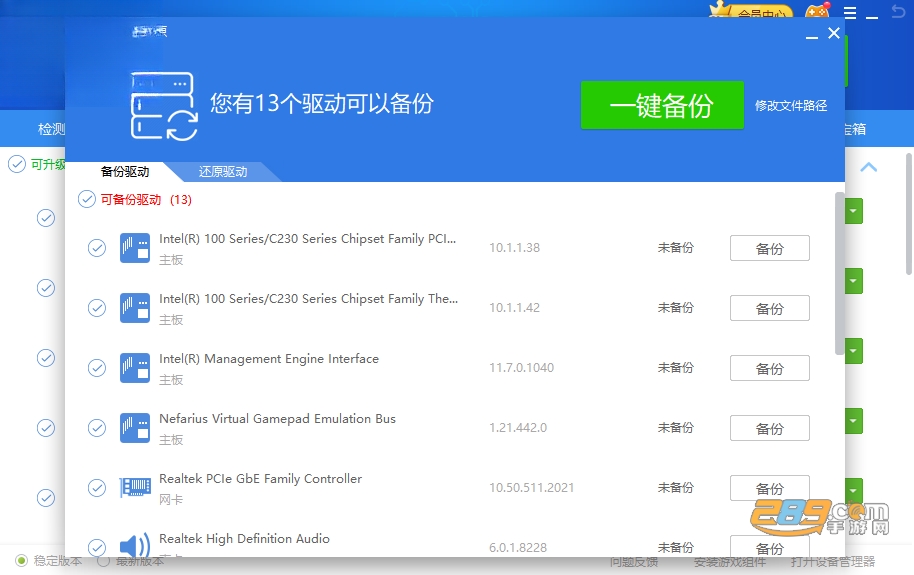
Task: Click the motherboard icon for Management Engine Interface
Action: click(135, 367)
